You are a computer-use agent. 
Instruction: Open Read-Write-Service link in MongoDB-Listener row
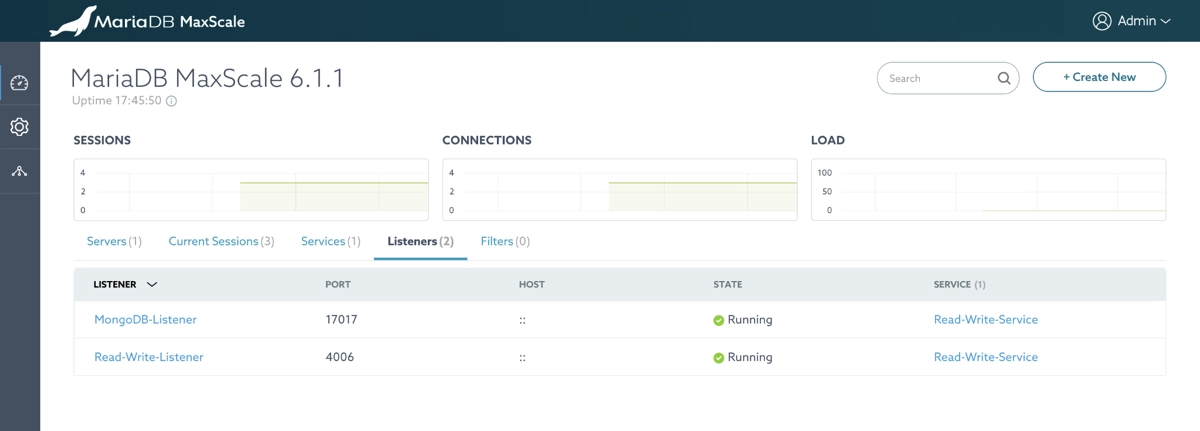pyautogui.click(x=985, y=320)
